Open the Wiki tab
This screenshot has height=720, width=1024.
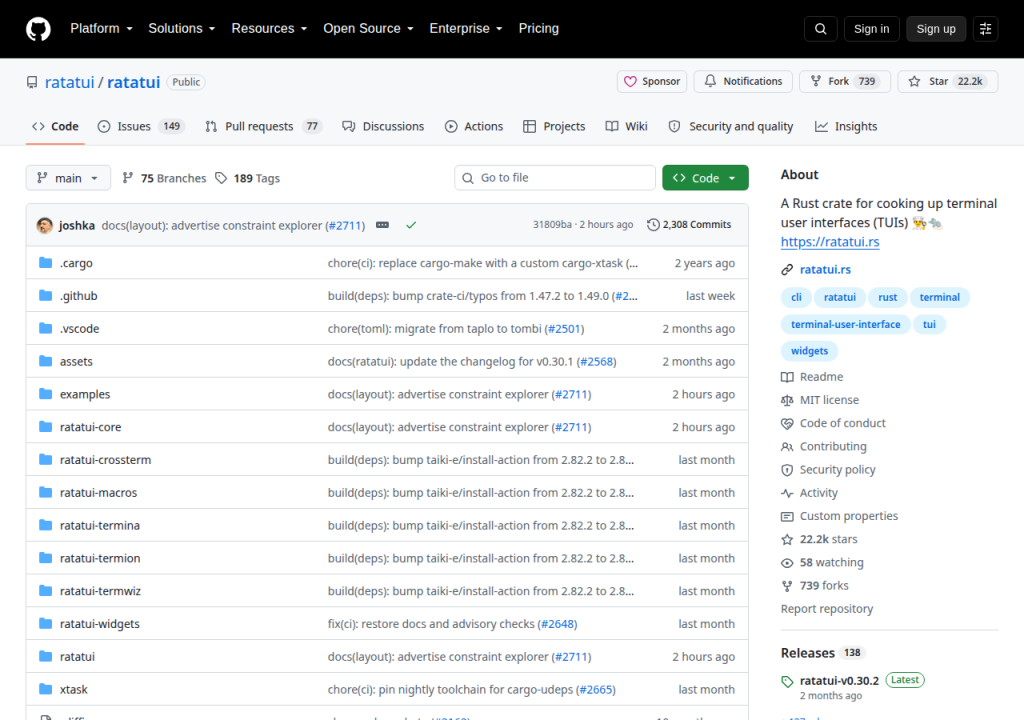[626, 126]
